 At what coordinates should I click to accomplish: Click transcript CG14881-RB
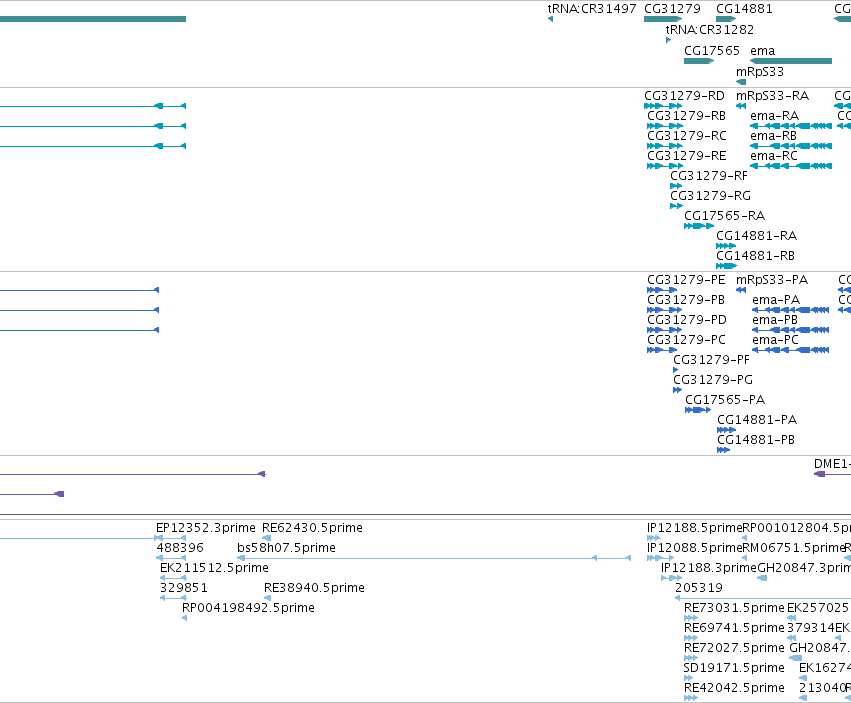(726, 266)
